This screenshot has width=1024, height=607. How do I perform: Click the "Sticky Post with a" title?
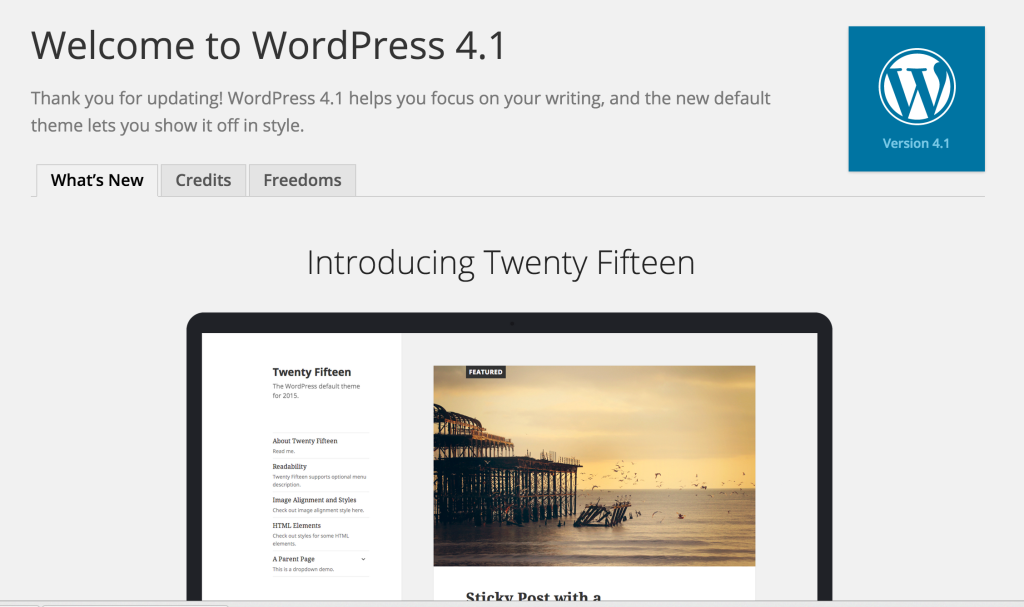[533, 596]
